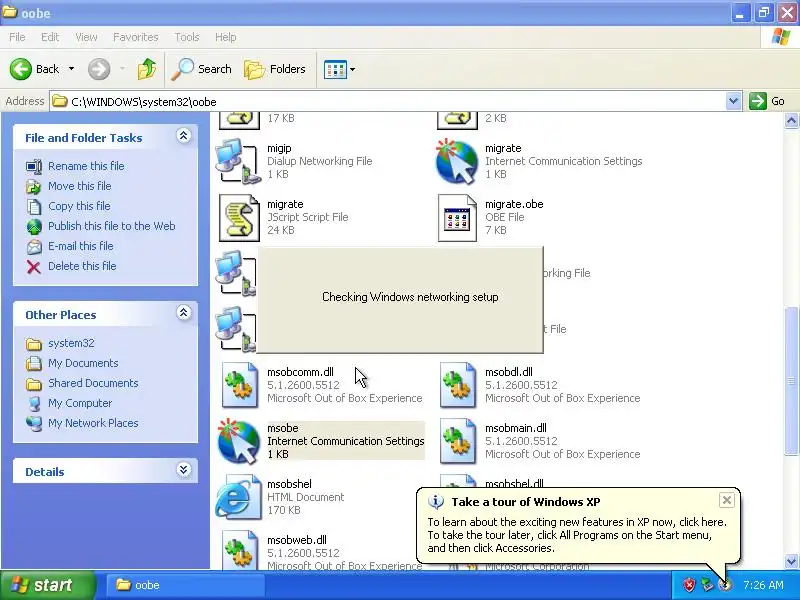Viewport: 800px width, 600px height.
Task: Open My Network Places link
Action: (93, 423)
